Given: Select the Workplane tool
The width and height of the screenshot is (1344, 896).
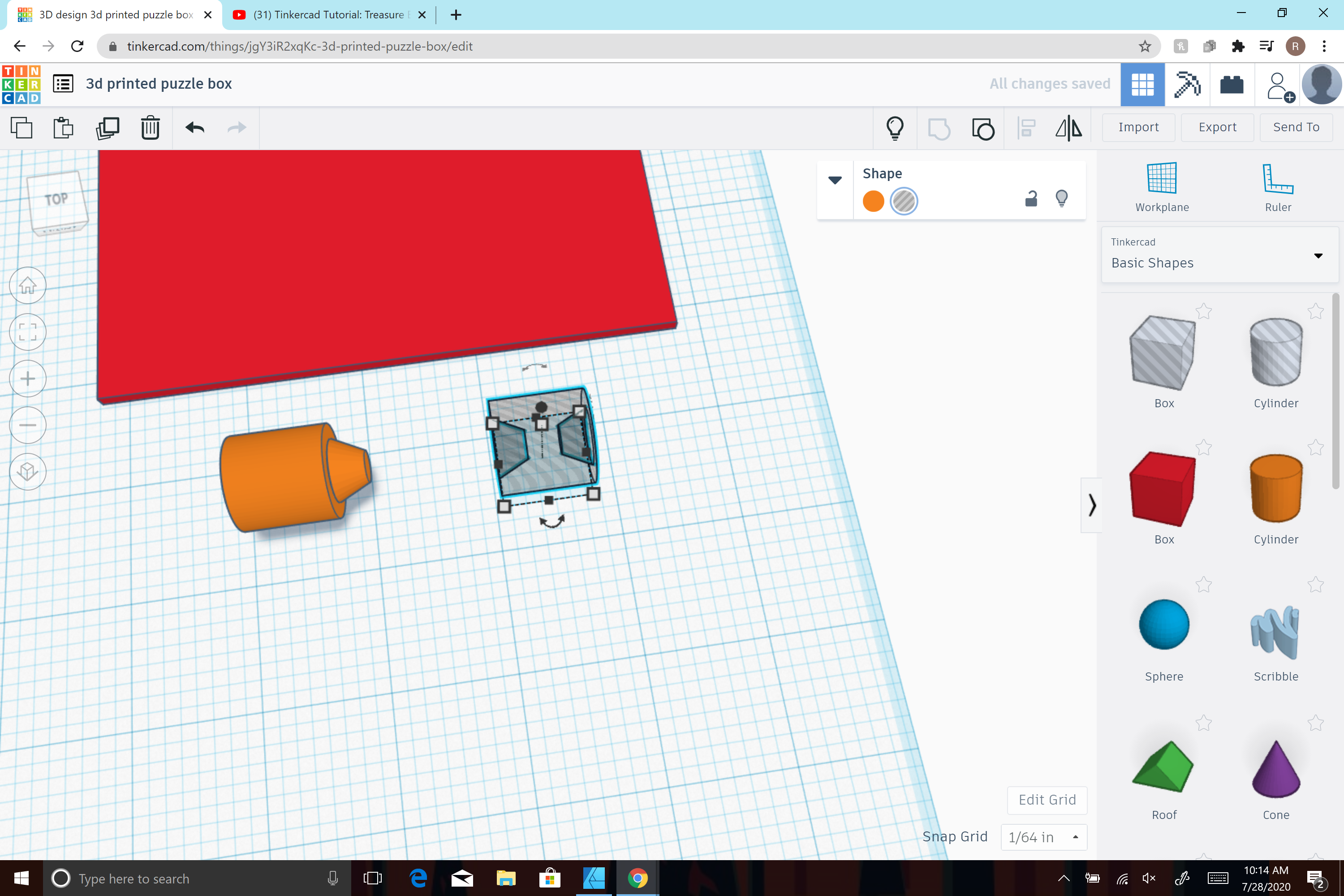Looking at the screenshot, I should 1162,187.
